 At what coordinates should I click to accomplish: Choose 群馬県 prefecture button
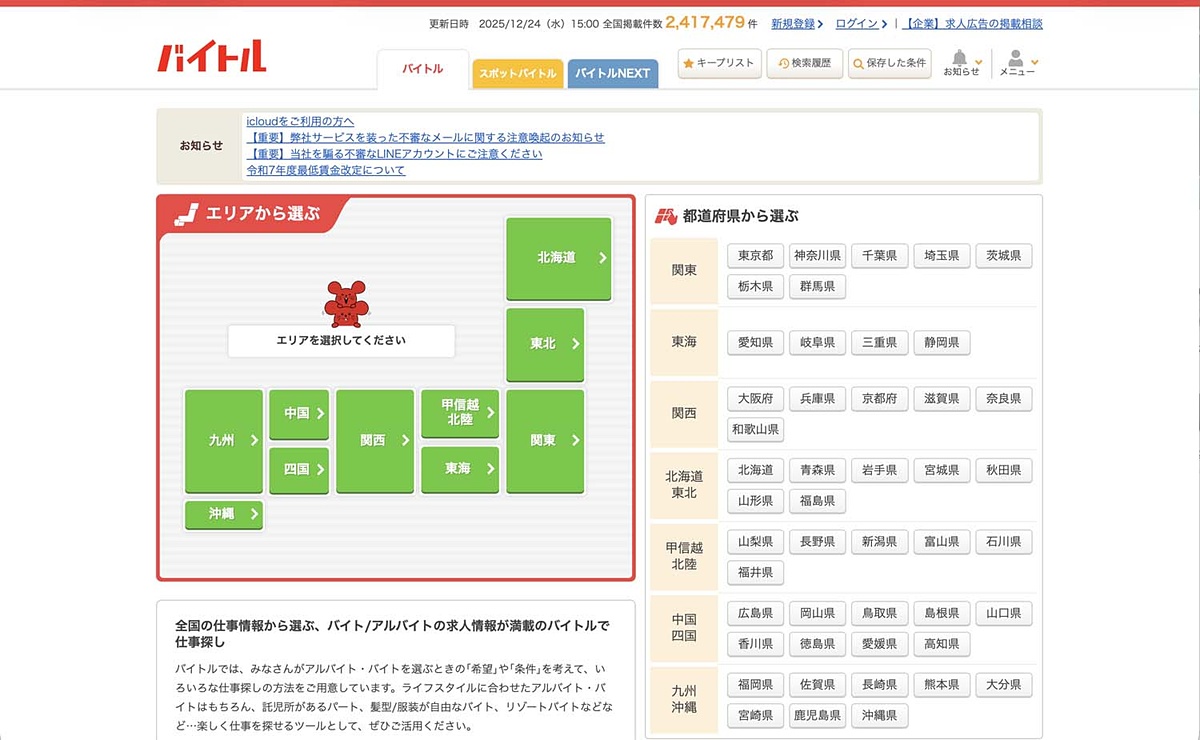pyautogui.click(x=817, y=287)
